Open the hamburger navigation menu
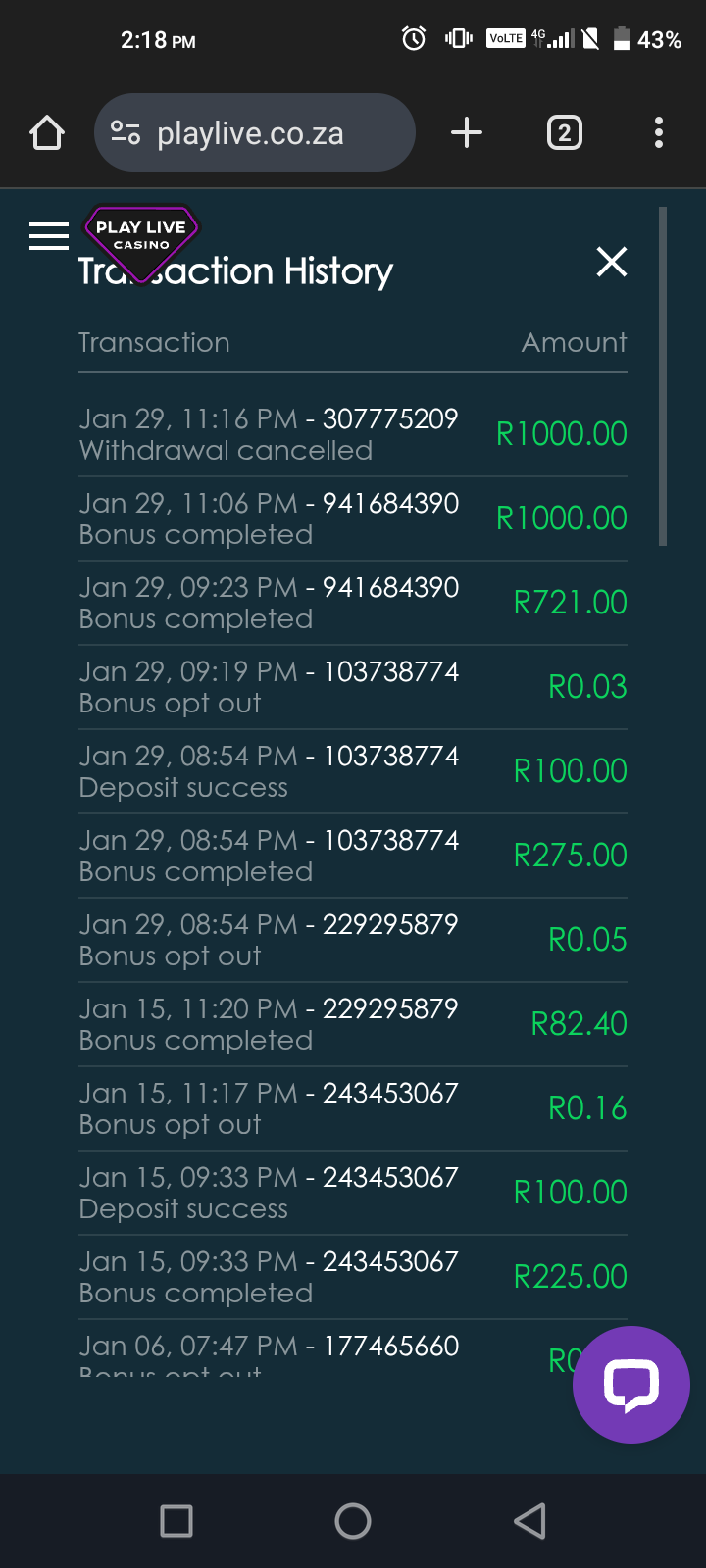Image resolution: width=706 pixels, height=1568 pixels. tap(49, 236)
